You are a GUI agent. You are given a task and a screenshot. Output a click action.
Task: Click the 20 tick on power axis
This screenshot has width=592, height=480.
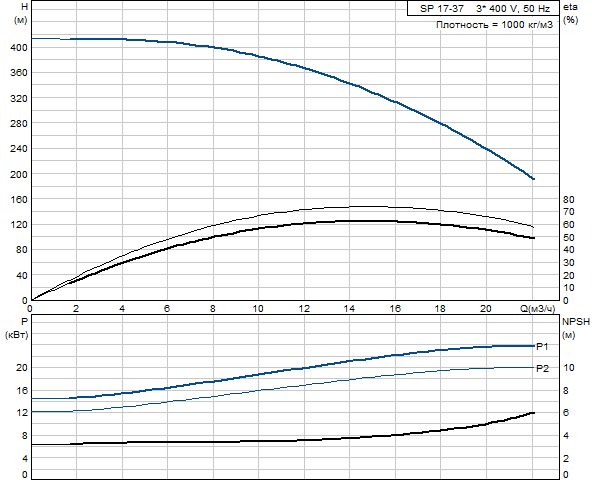[x=22, y=367]
